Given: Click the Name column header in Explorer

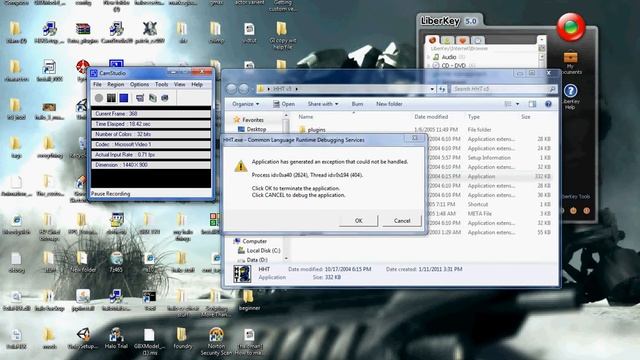Looking at the screenshot, I should (x=306, y=117).
